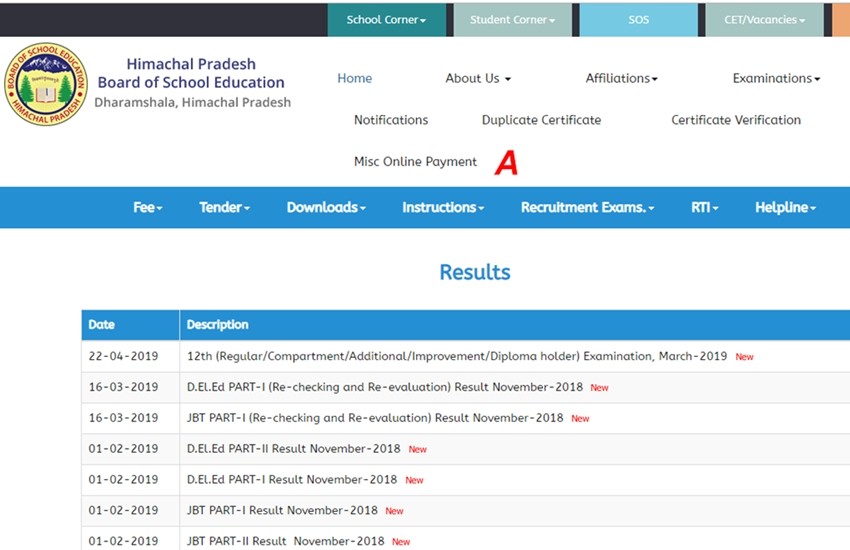
Task: Select Certificate Verification link
Action: (735, 120)
